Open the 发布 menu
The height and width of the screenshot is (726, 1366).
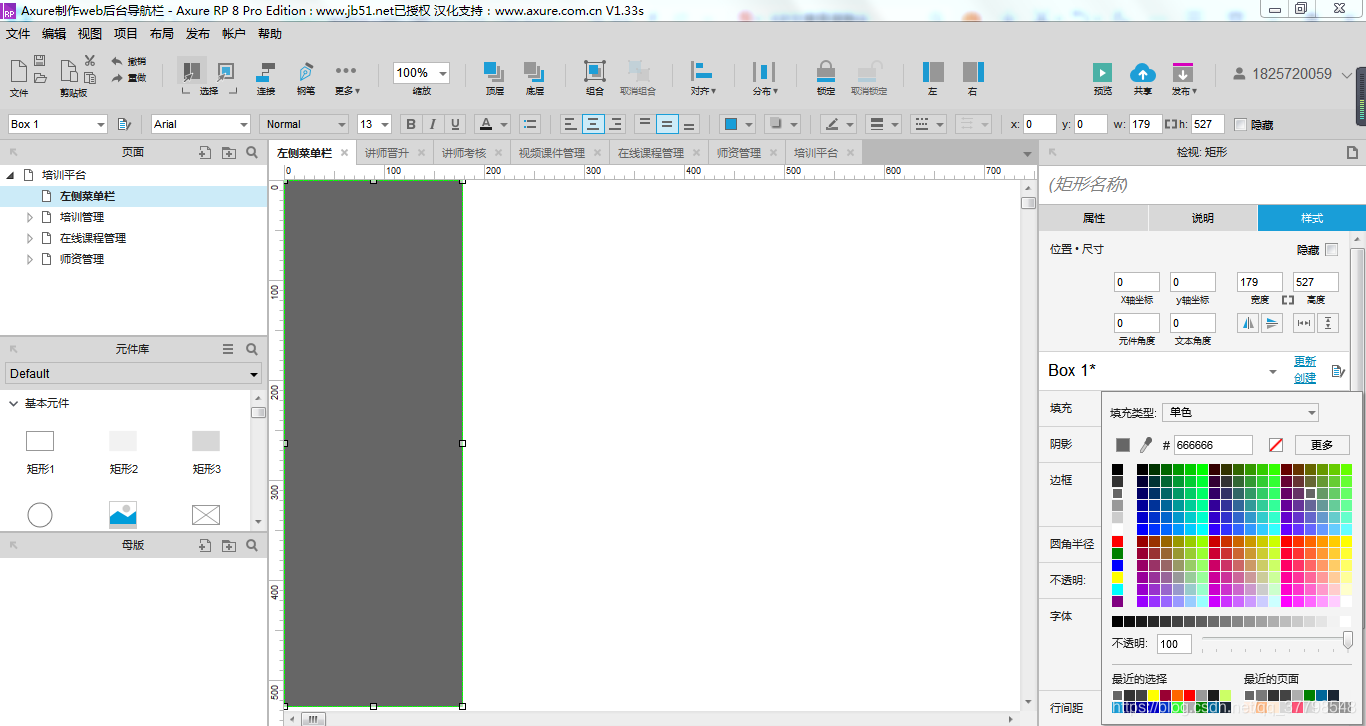[x=198, y=34]
